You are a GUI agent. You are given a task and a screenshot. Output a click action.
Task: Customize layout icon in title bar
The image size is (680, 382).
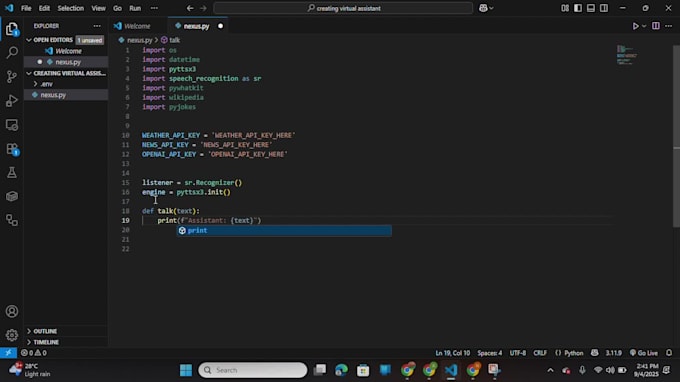(565, 8)
